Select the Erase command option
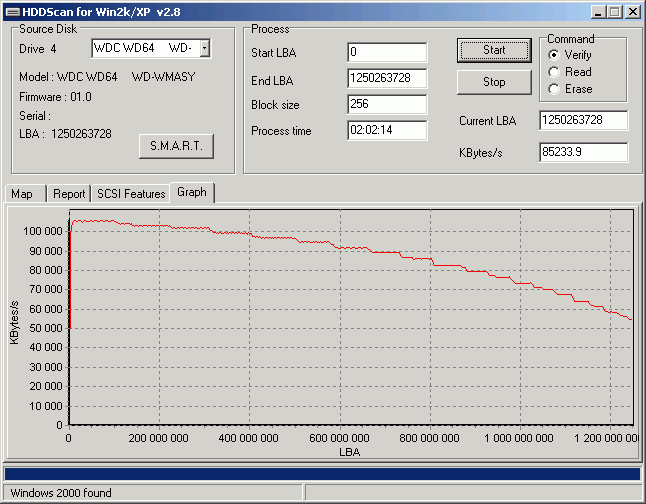This screenshot has height=504, width=646. tap(554, 89)
